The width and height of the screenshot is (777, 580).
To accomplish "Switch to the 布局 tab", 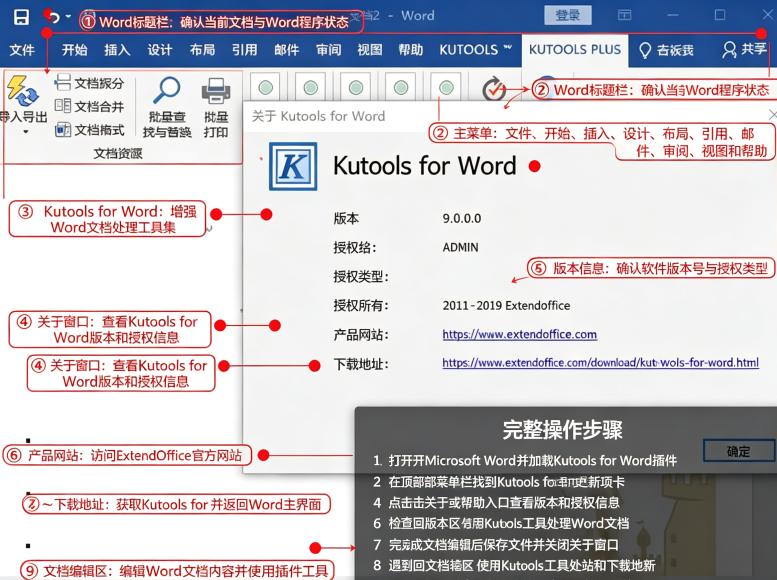I will [202, 50].
